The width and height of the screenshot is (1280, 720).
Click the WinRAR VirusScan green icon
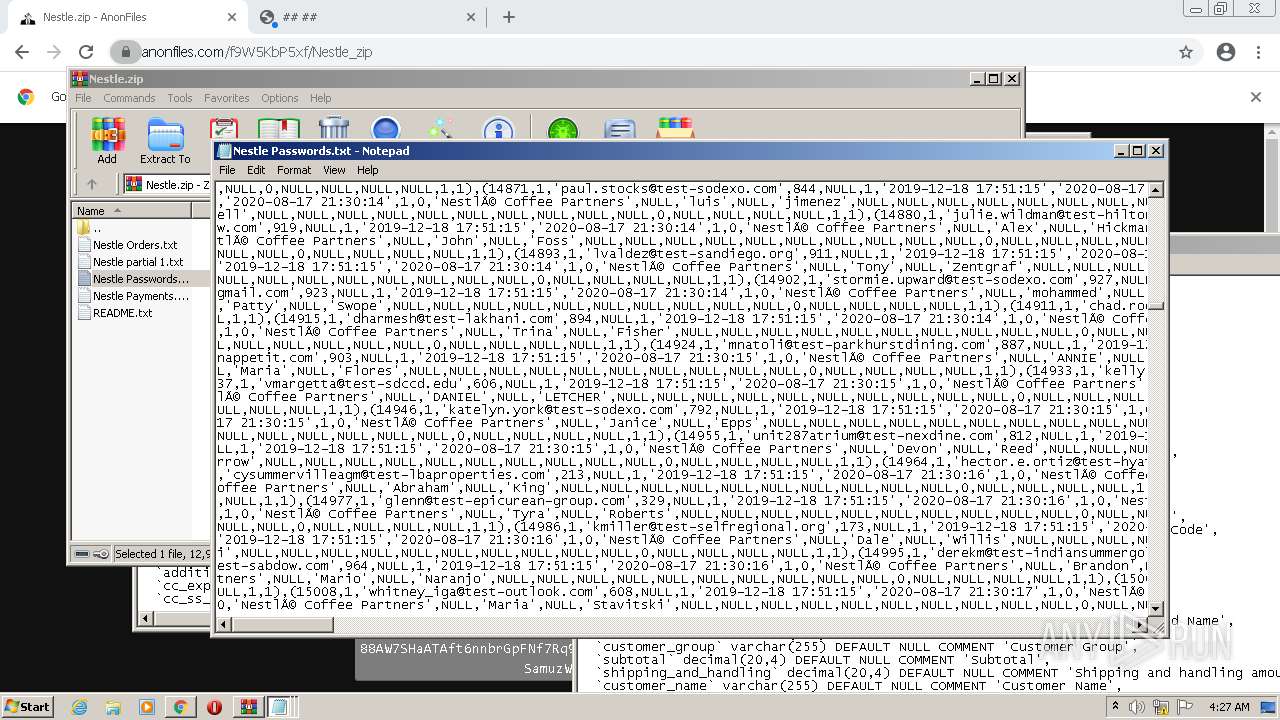563,129
